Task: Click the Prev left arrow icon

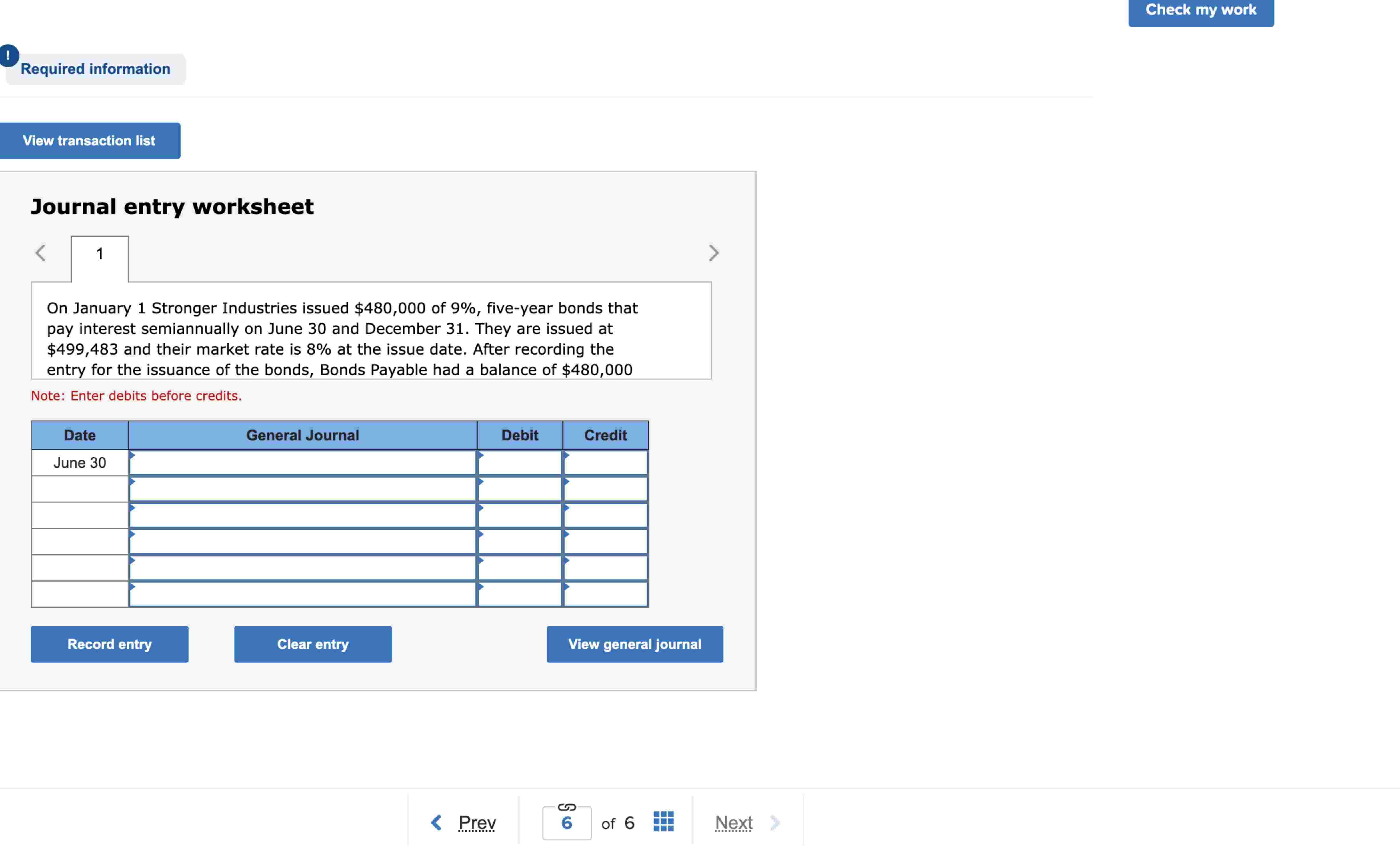Action: pos(436,822)
